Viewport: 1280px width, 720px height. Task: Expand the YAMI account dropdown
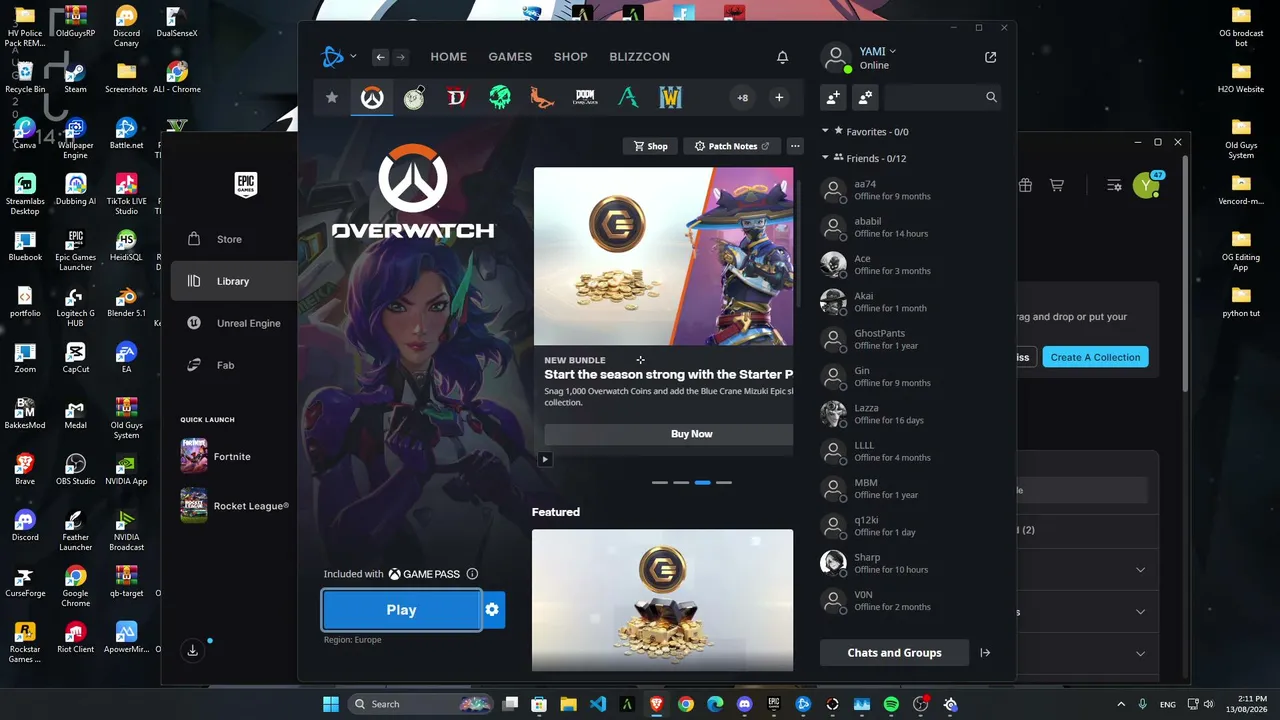pos(877,51)
